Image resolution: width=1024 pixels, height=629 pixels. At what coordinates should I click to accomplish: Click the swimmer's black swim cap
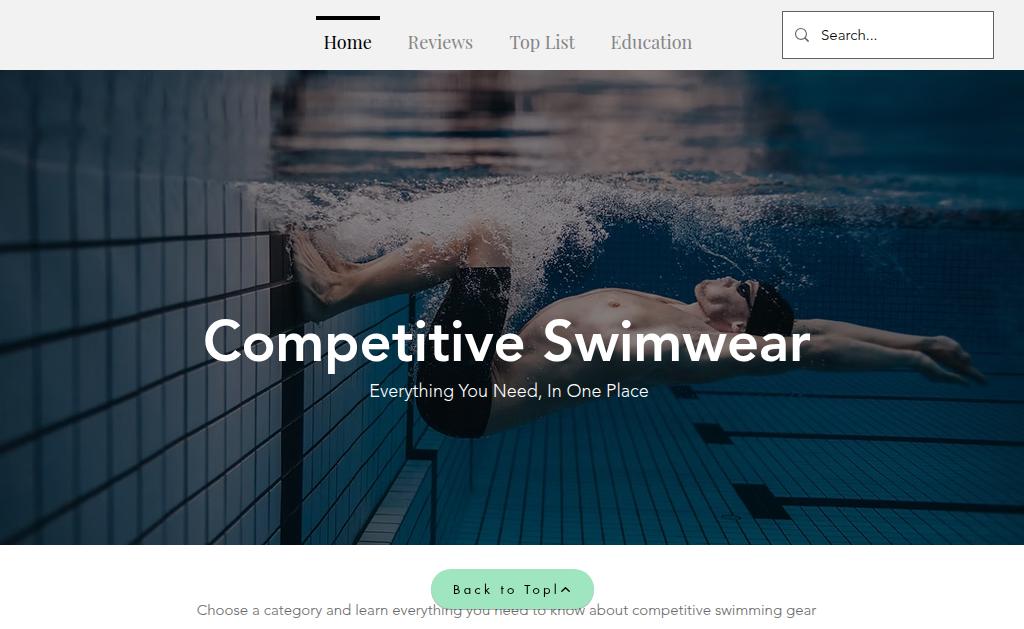point(771,308)
